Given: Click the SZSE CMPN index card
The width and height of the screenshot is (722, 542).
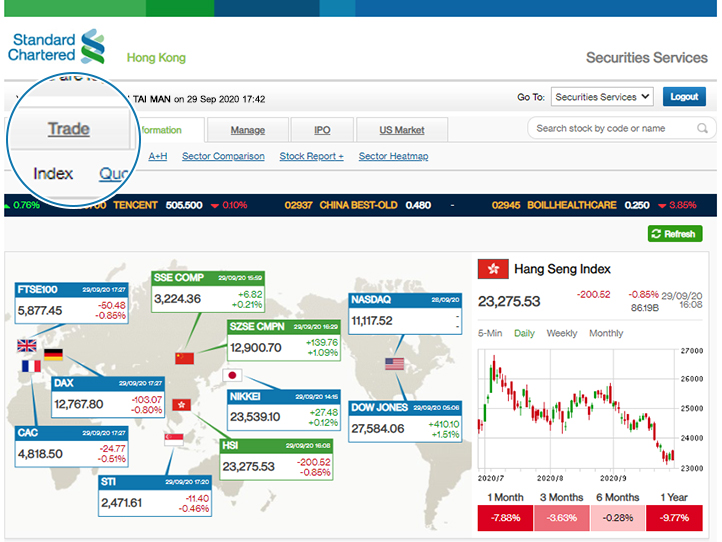Looking at the screenshot, I should click(x=284, y=340).
